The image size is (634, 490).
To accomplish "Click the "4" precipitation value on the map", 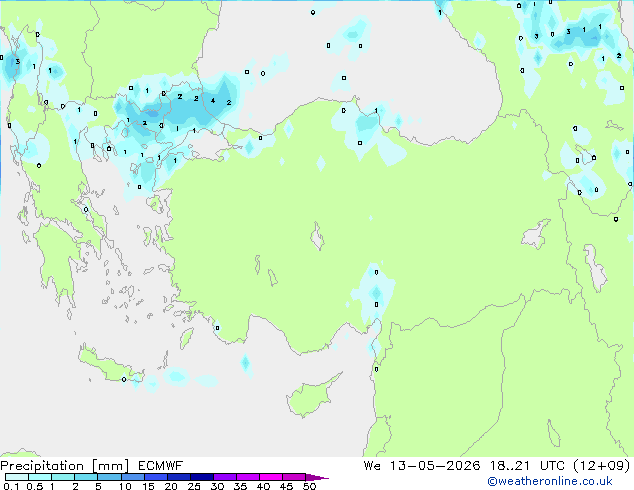I will click(213, 101).
